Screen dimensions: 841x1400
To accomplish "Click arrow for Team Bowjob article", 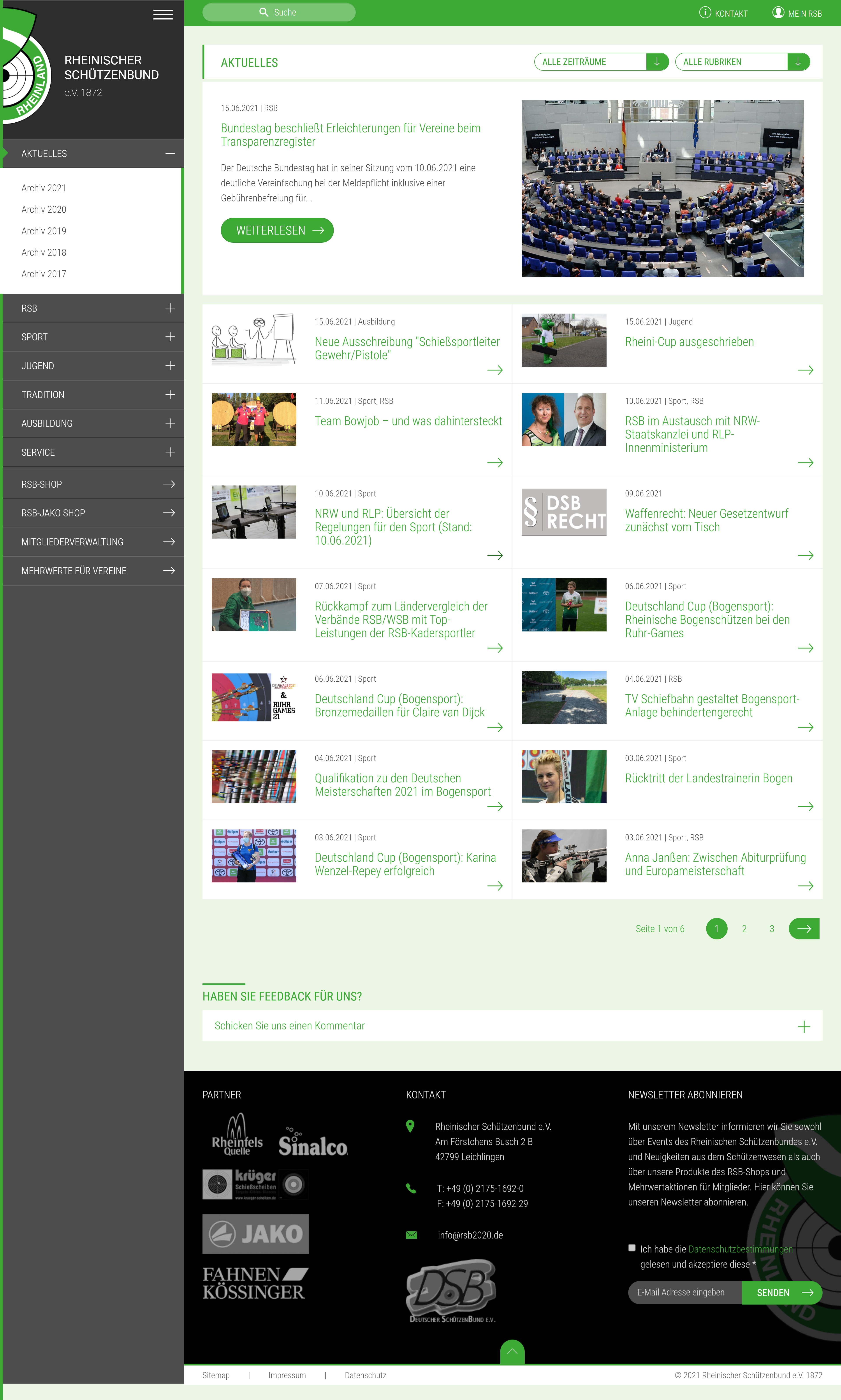I will (495, 462).
